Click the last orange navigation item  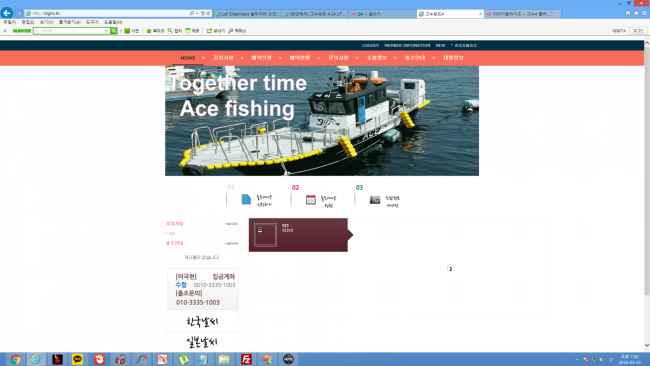point(453,58)
